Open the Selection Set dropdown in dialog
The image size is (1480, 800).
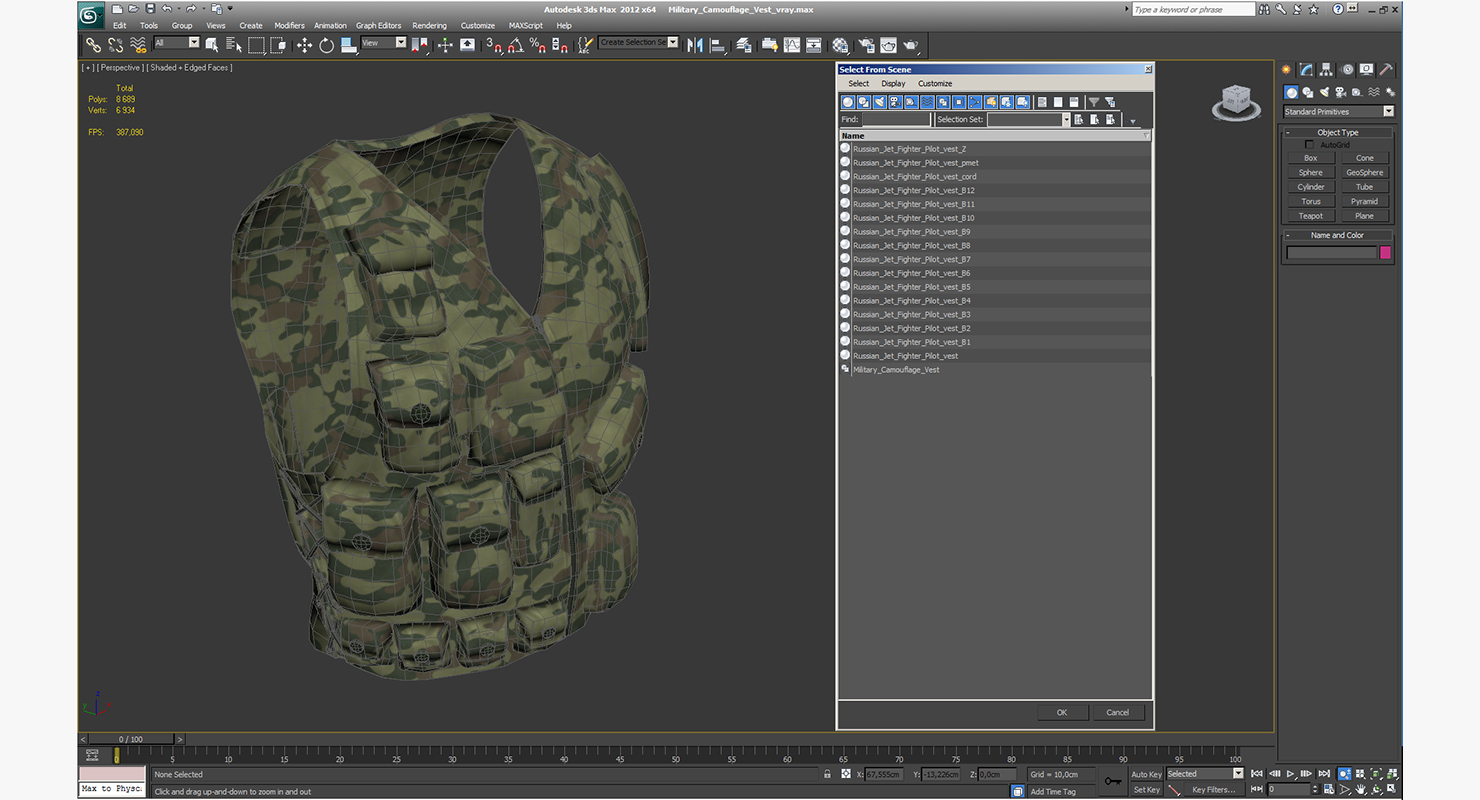(1066, 120)
